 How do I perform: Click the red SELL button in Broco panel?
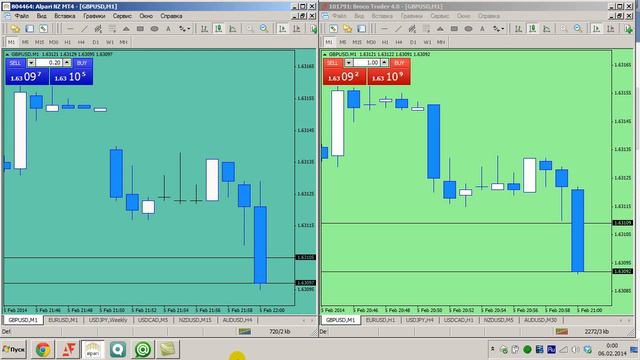(x=333, y=63)
